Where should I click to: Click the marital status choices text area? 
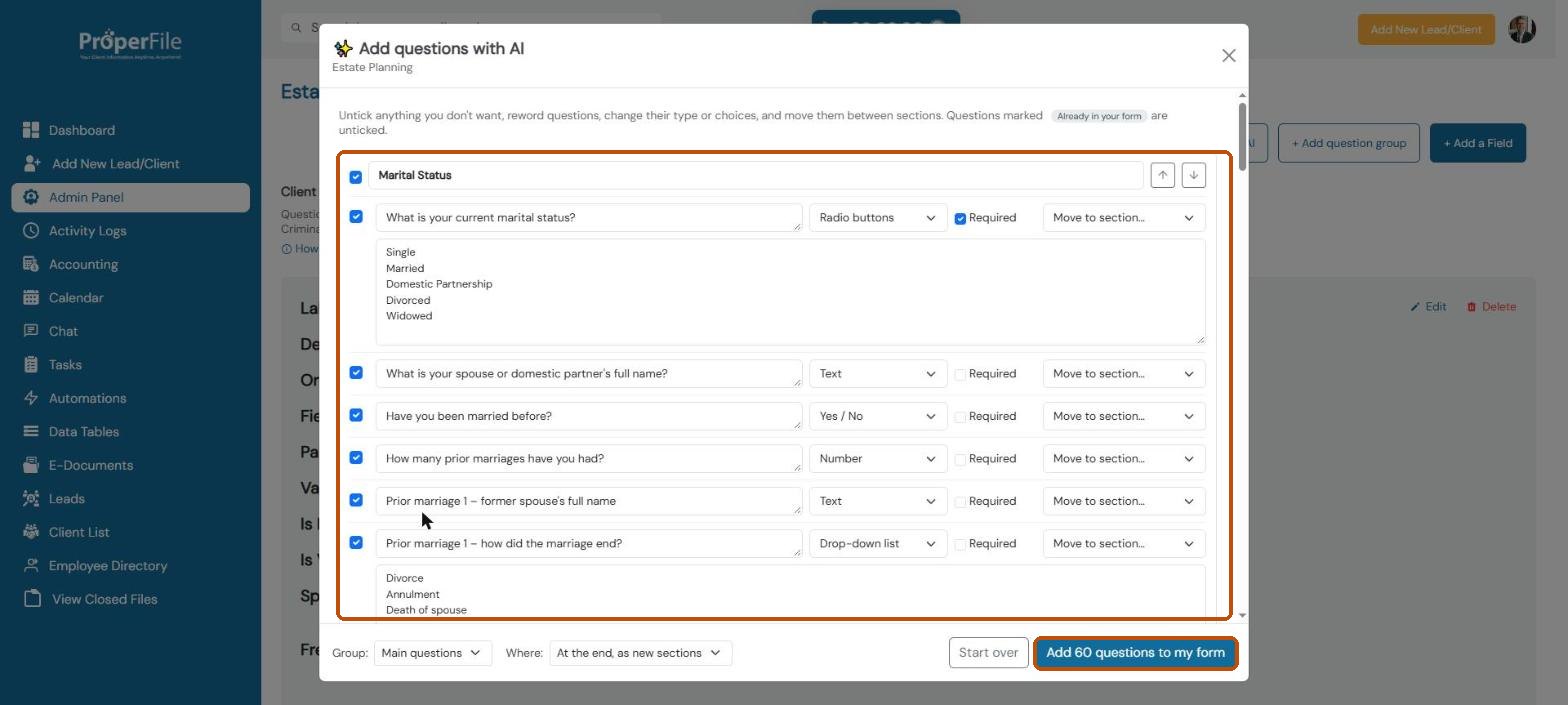[790, 292]
